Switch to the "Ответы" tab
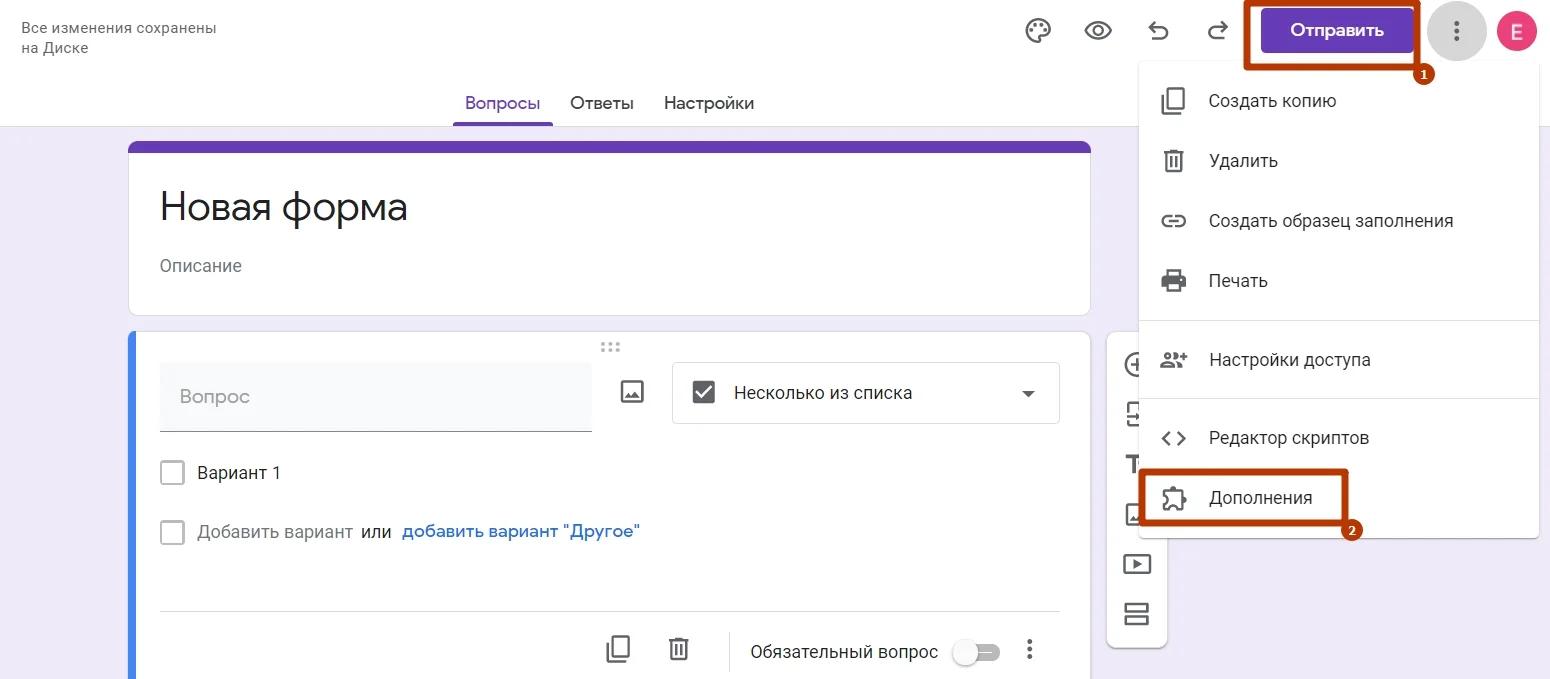1550x679 pixels. pyautogui.click(x=601, y=103)
